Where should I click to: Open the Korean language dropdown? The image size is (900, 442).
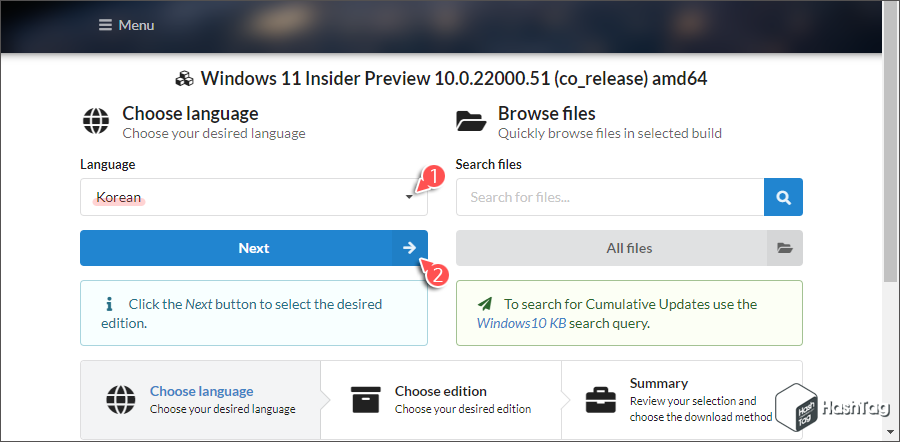point(254,197)
